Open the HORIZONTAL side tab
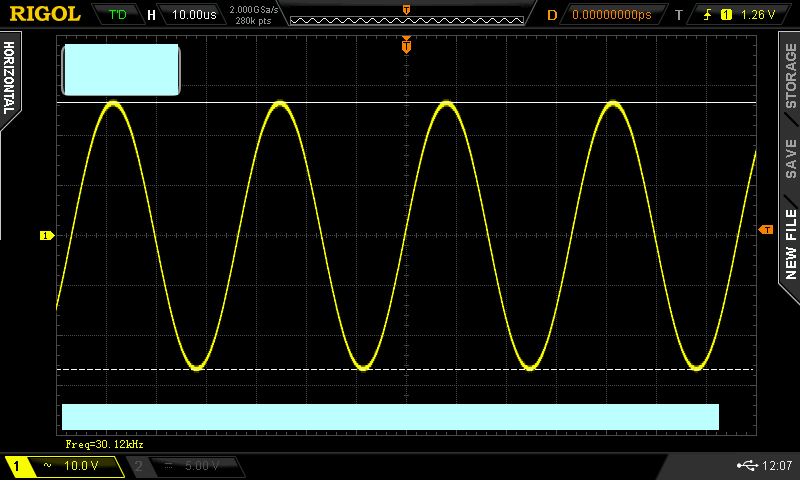 pyautogui.click(x=9, y=78)
